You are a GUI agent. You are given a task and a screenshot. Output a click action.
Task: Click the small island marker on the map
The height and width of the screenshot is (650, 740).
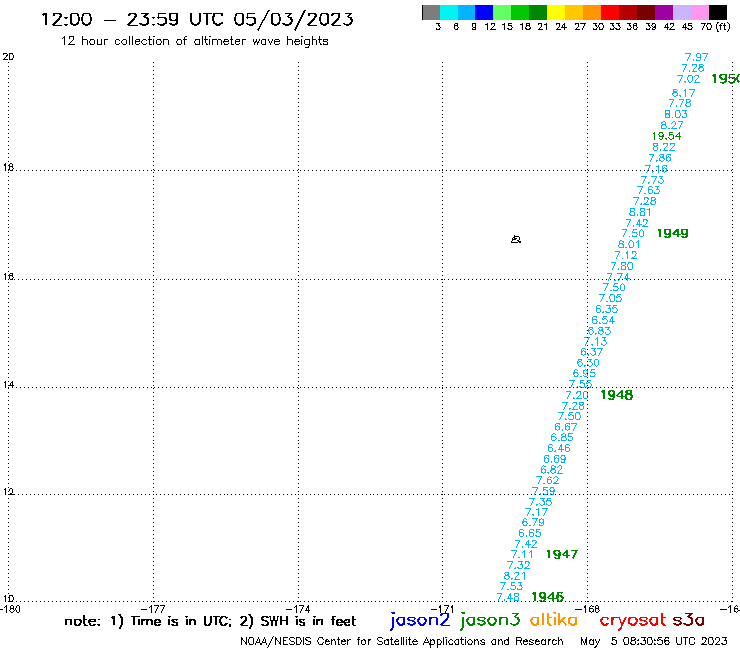516,239
